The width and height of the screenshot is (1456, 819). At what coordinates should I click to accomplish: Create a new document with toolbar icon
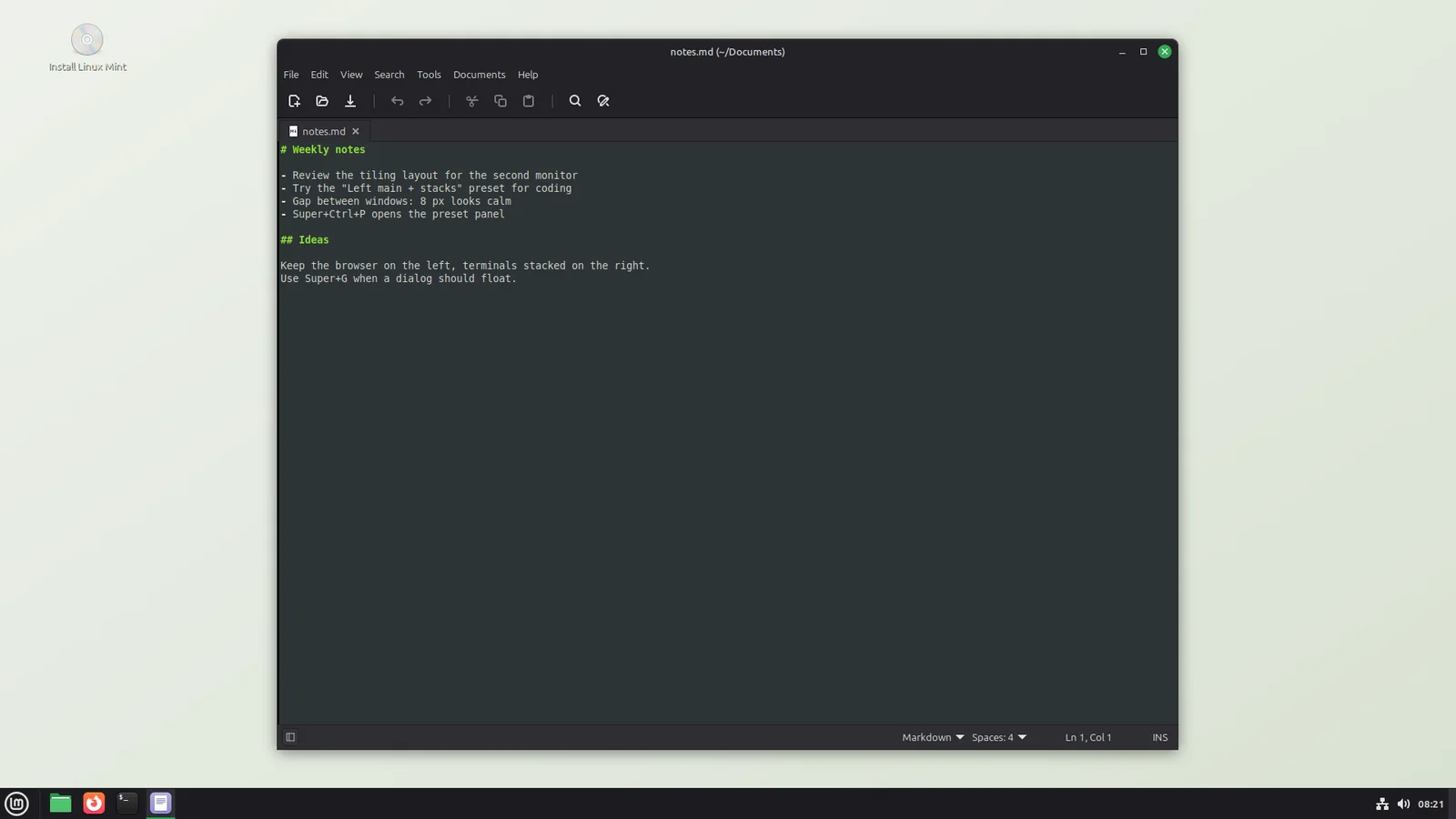click(294, 101)
